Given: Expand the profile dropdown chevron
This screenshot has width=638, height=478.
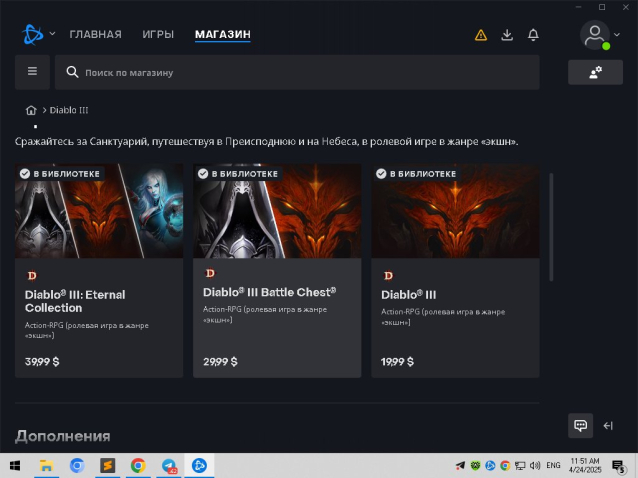Looking at the screenshot, I should click(617, 35).
